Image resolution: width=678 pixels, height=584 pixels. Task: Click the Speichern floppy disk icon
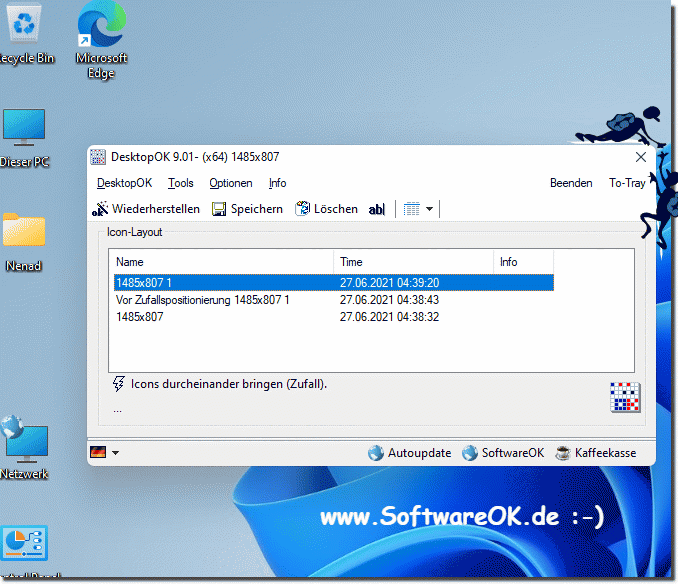click(x=219, y=209)
